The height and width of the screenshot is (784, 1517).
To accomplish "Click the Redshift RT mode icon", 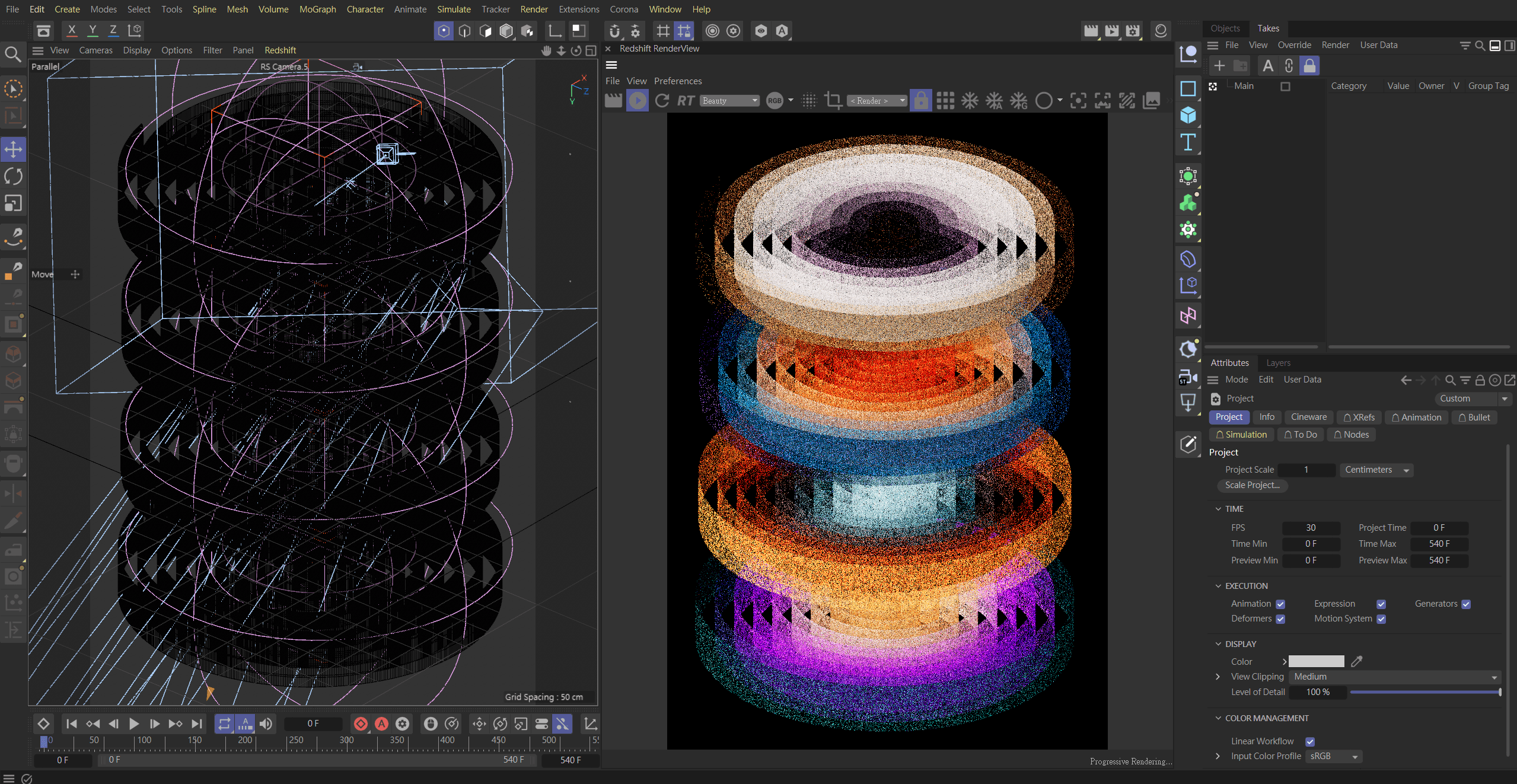I will [x=686, y=101].
